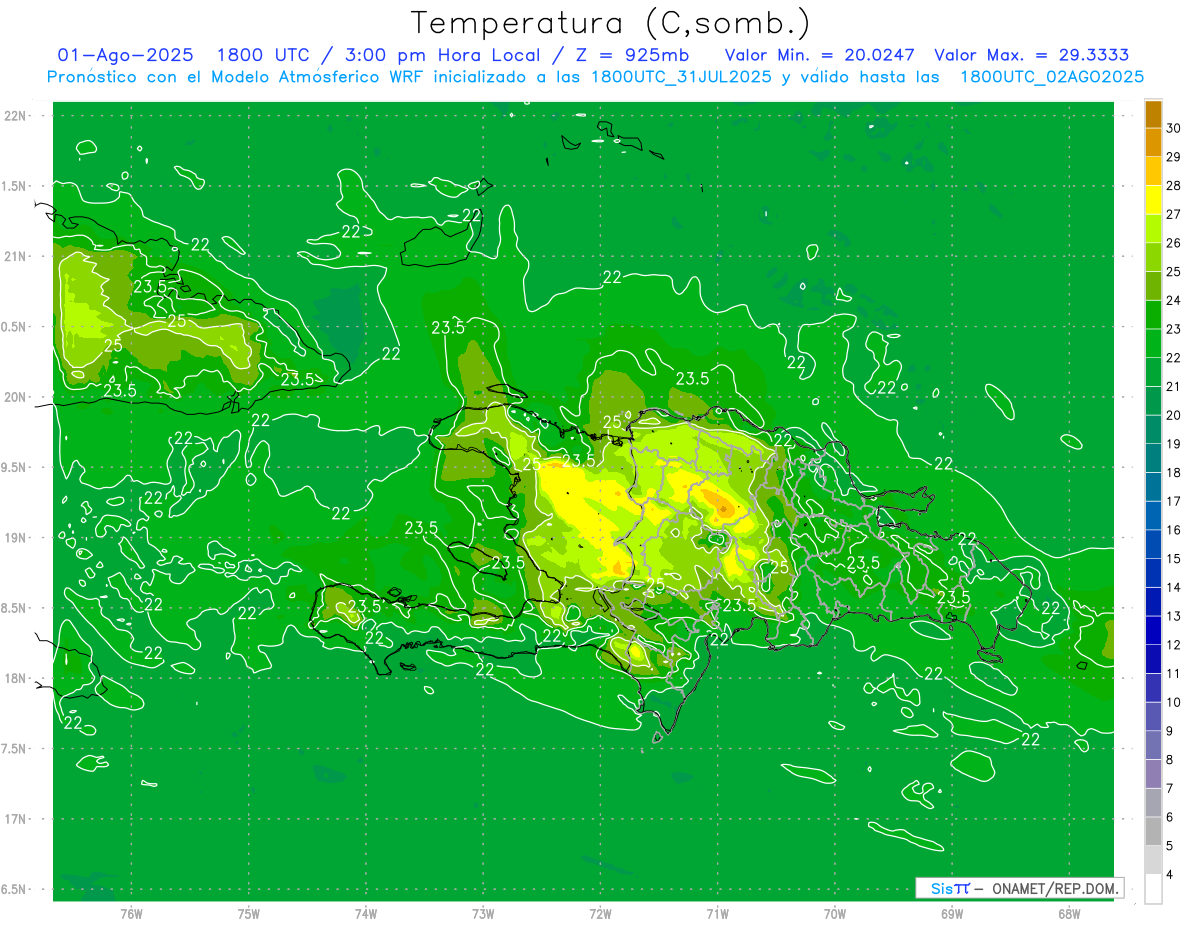This screenshot has width=1200, height=927.
Task: Click the '22N' latitude axis label
Action: click(16, 115)
